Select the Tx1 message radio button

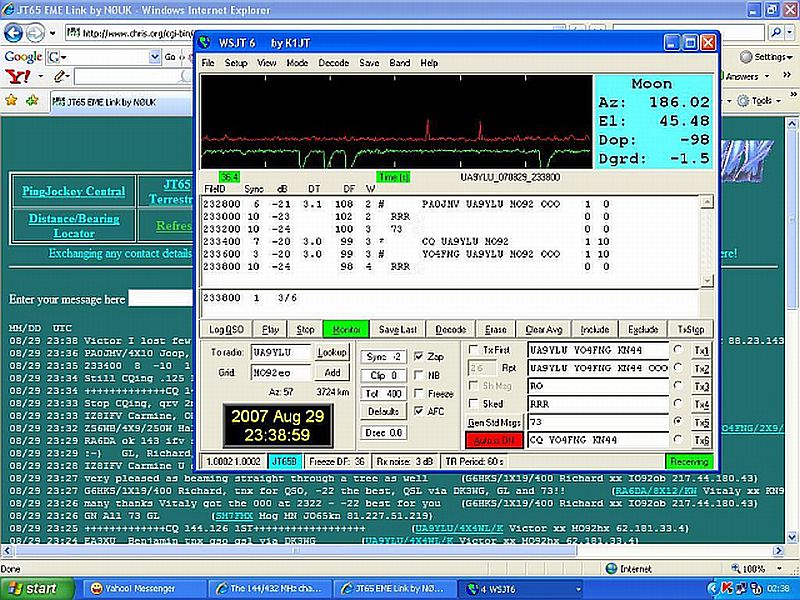click(x=680, y=349)
